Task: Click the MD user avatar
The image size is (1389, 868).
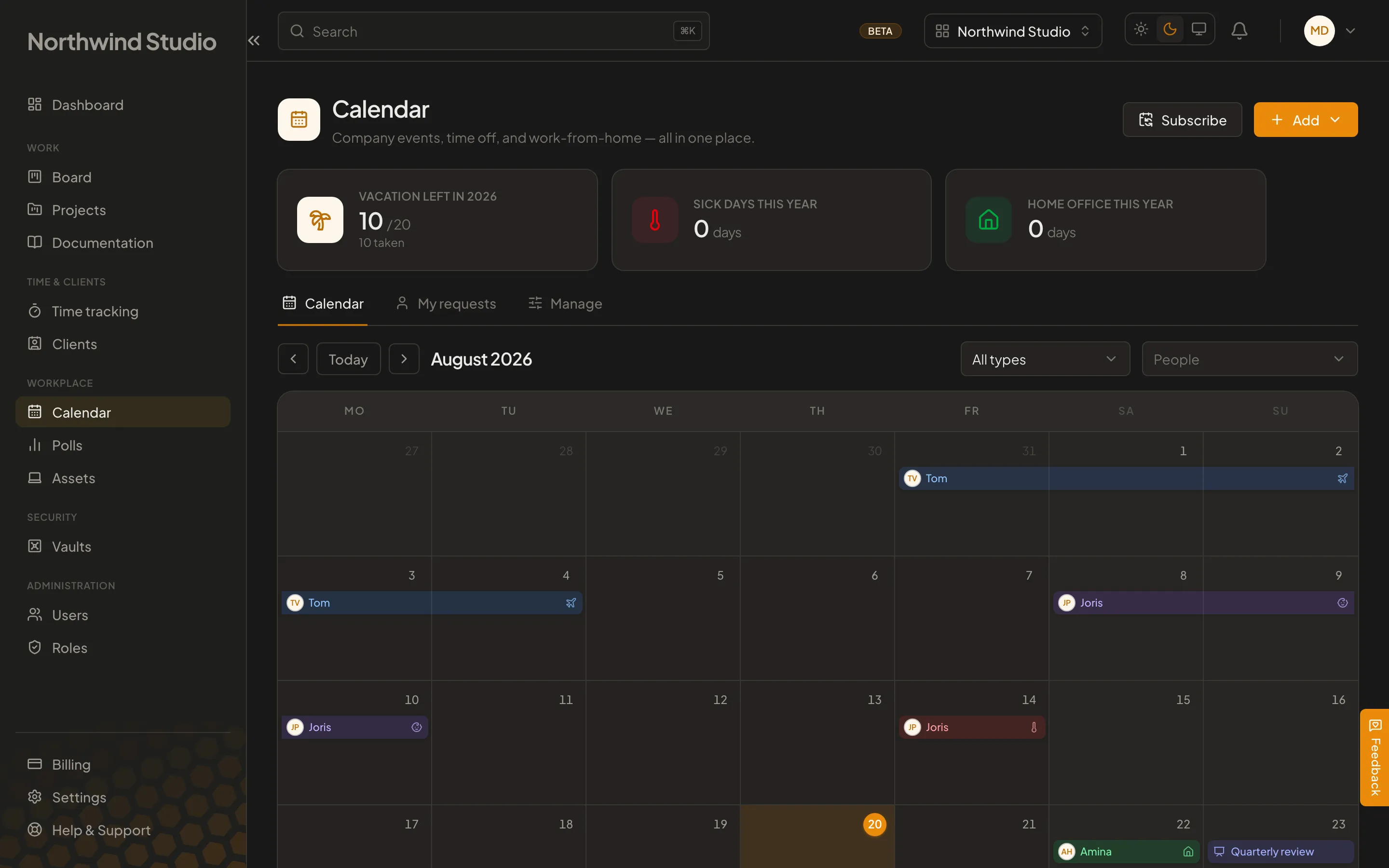Action: [x=1319, y=30]
